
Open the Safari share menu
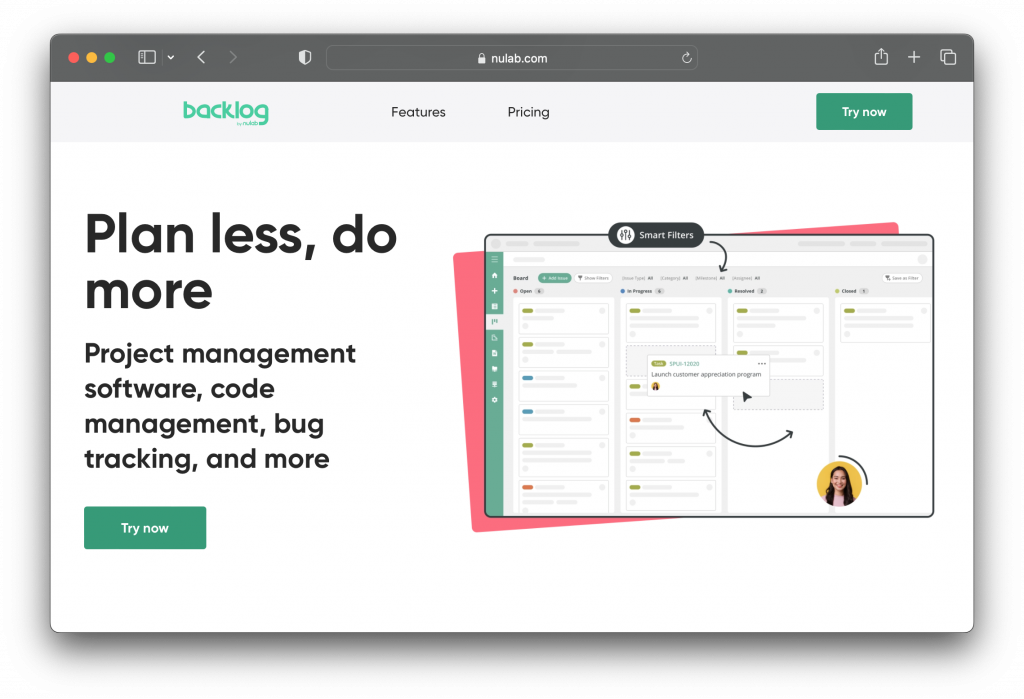pyautogui.click(x=881, y=57)
